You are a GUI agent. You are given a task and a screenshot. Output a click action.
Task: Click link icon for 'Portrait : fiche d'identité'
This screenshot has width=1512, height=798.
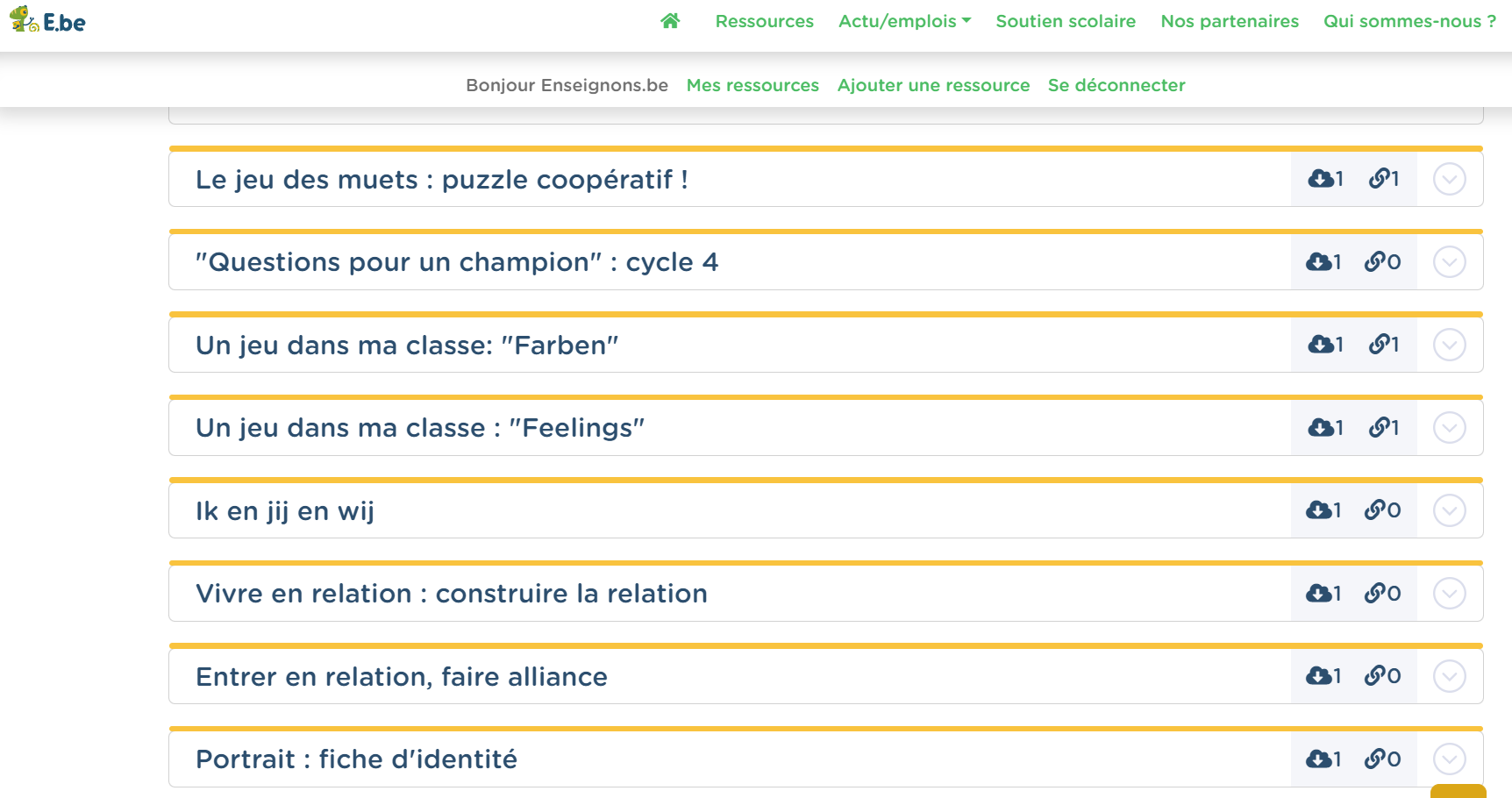pos(1374,759)
